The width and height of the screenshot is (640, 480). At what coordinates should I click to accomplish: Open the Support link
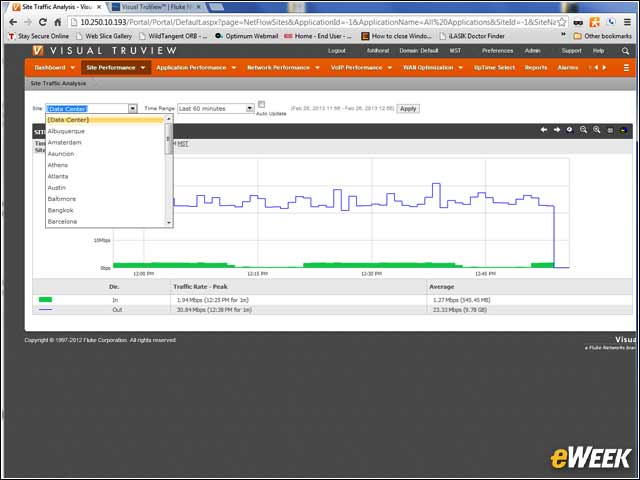571,51
